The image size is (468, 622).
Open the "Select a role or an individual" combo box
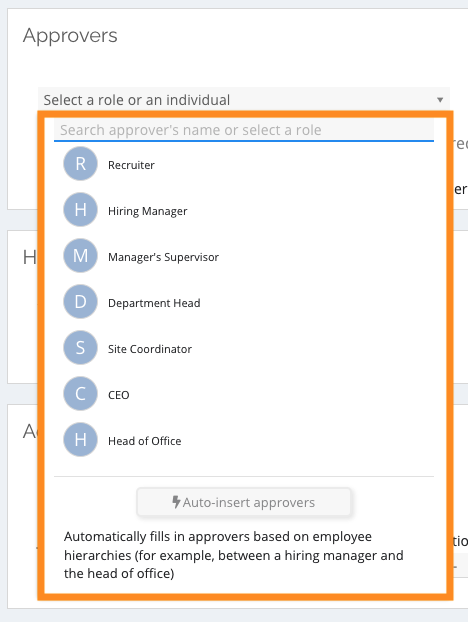[x=244, y=100]
